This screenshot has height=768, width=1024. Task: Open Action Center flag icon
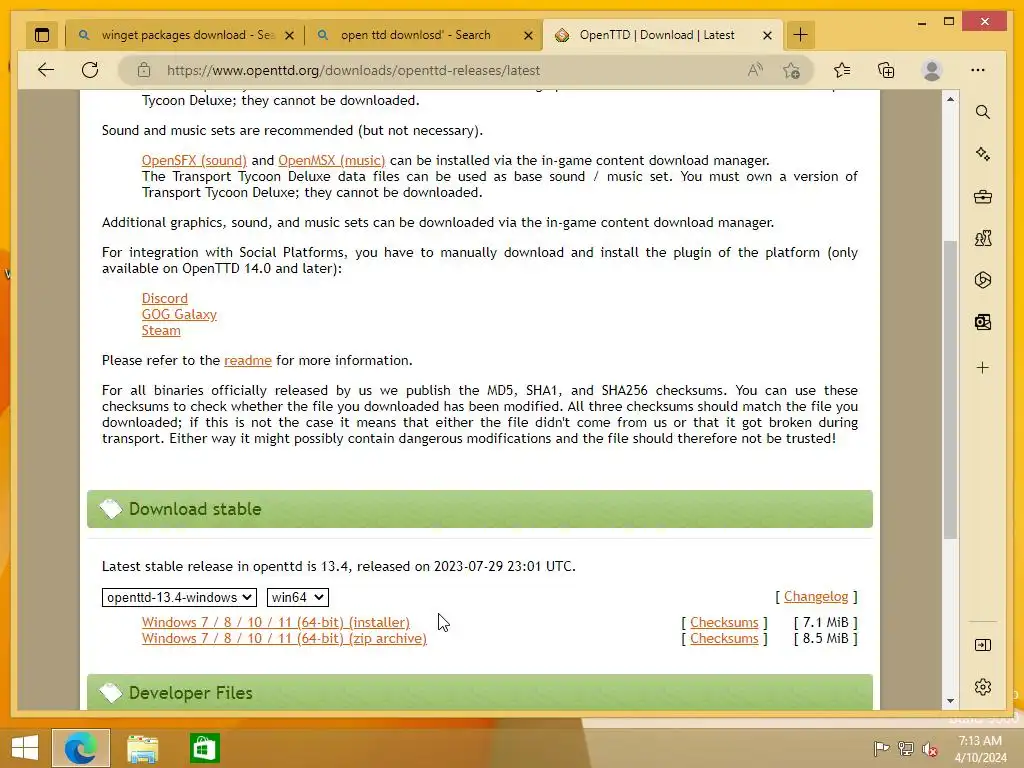[x=881, y=749]
